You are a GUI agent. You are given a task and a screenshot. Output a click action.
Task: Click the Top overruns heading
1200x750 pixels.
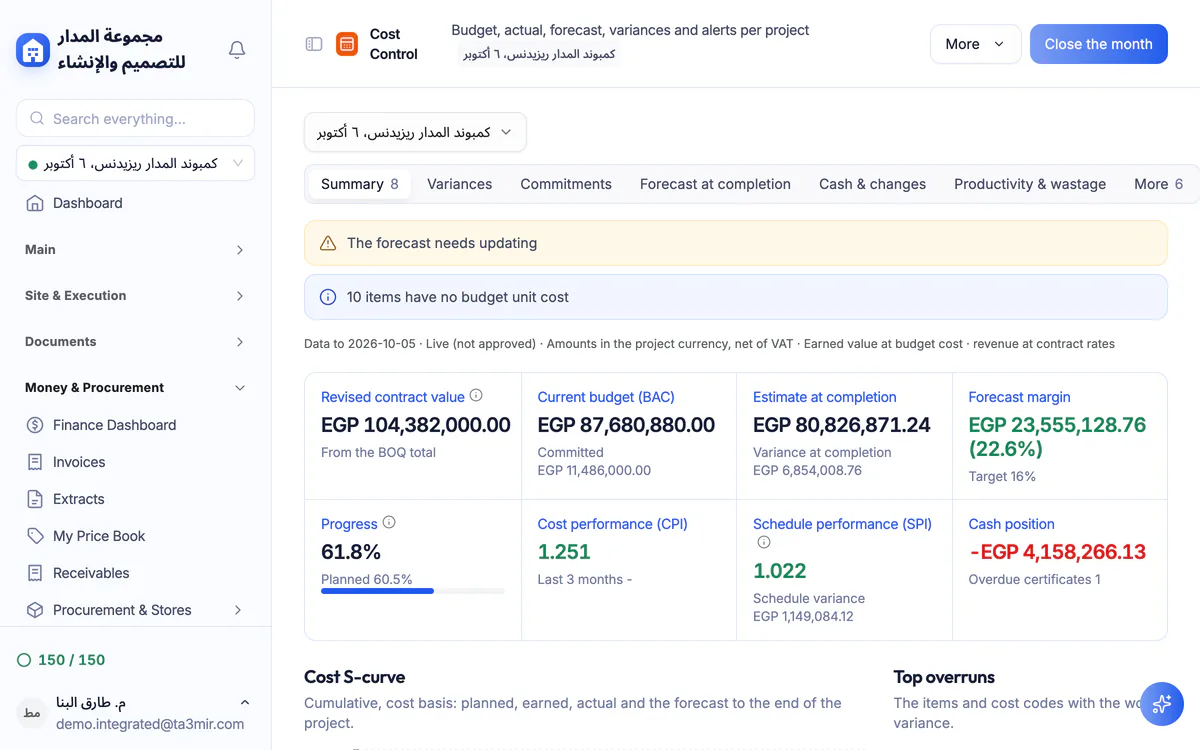pyautogui.click(x=944, y=677)
